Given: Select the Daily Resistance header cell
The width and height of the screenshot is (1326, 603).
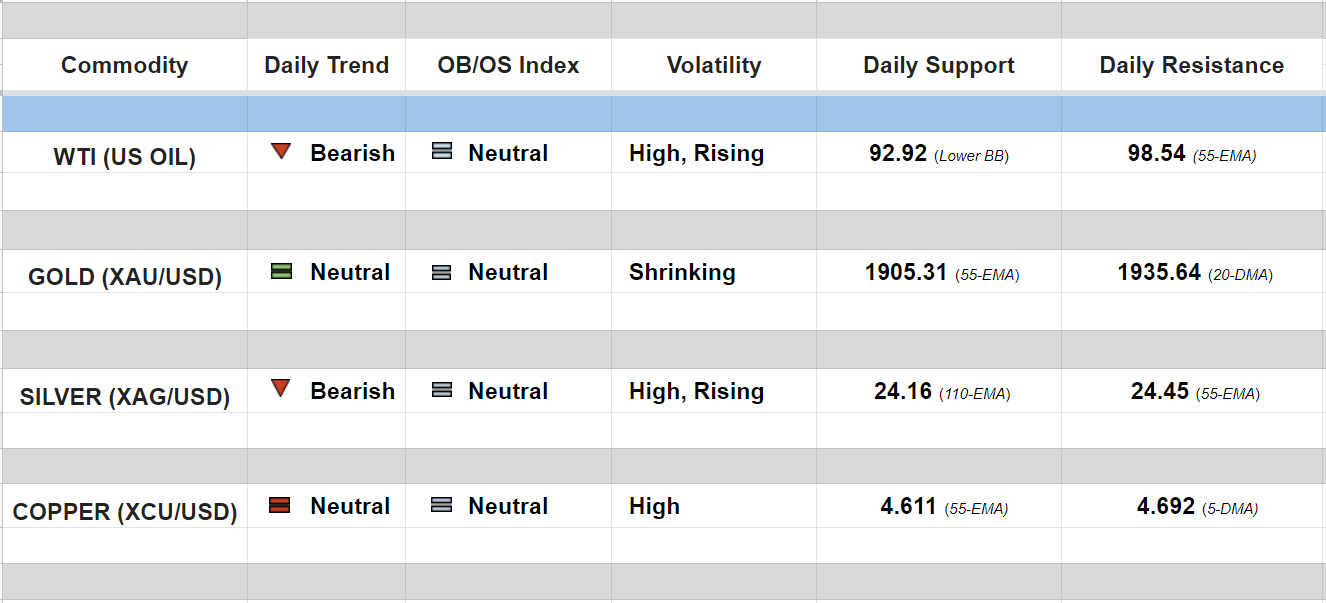Looking at the screenshot, I should [x=1192, y=65].
